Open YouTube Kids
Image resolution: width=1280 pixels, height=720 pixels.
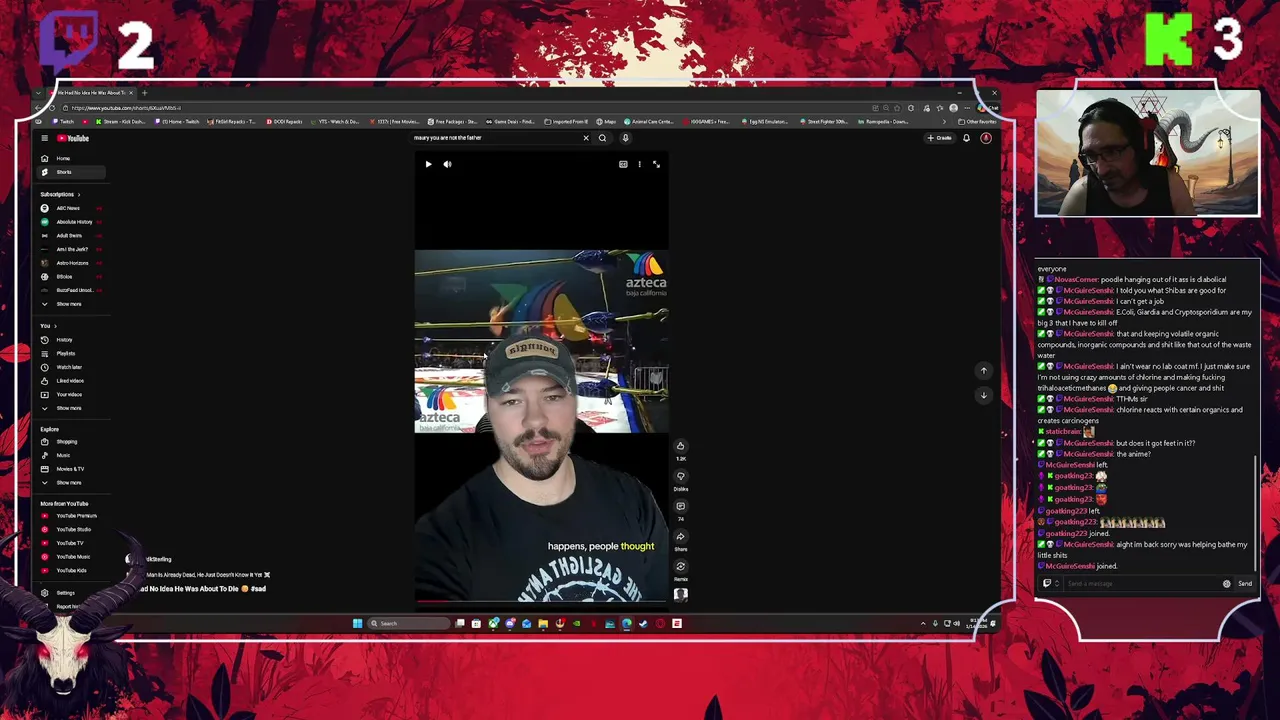click(x=70, y=570)
